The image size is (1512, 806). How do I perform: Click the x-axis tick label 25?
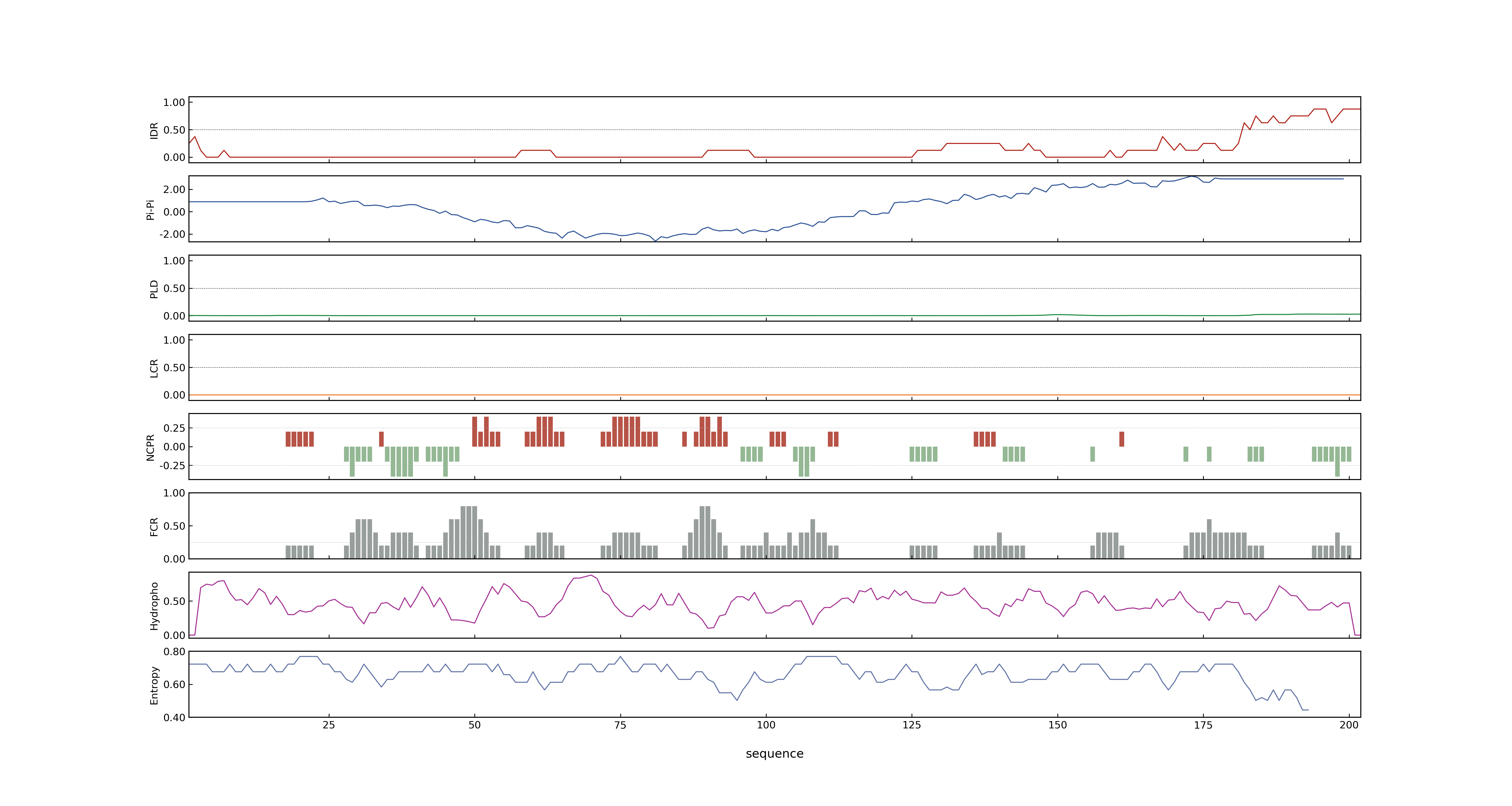coord(329,725)
